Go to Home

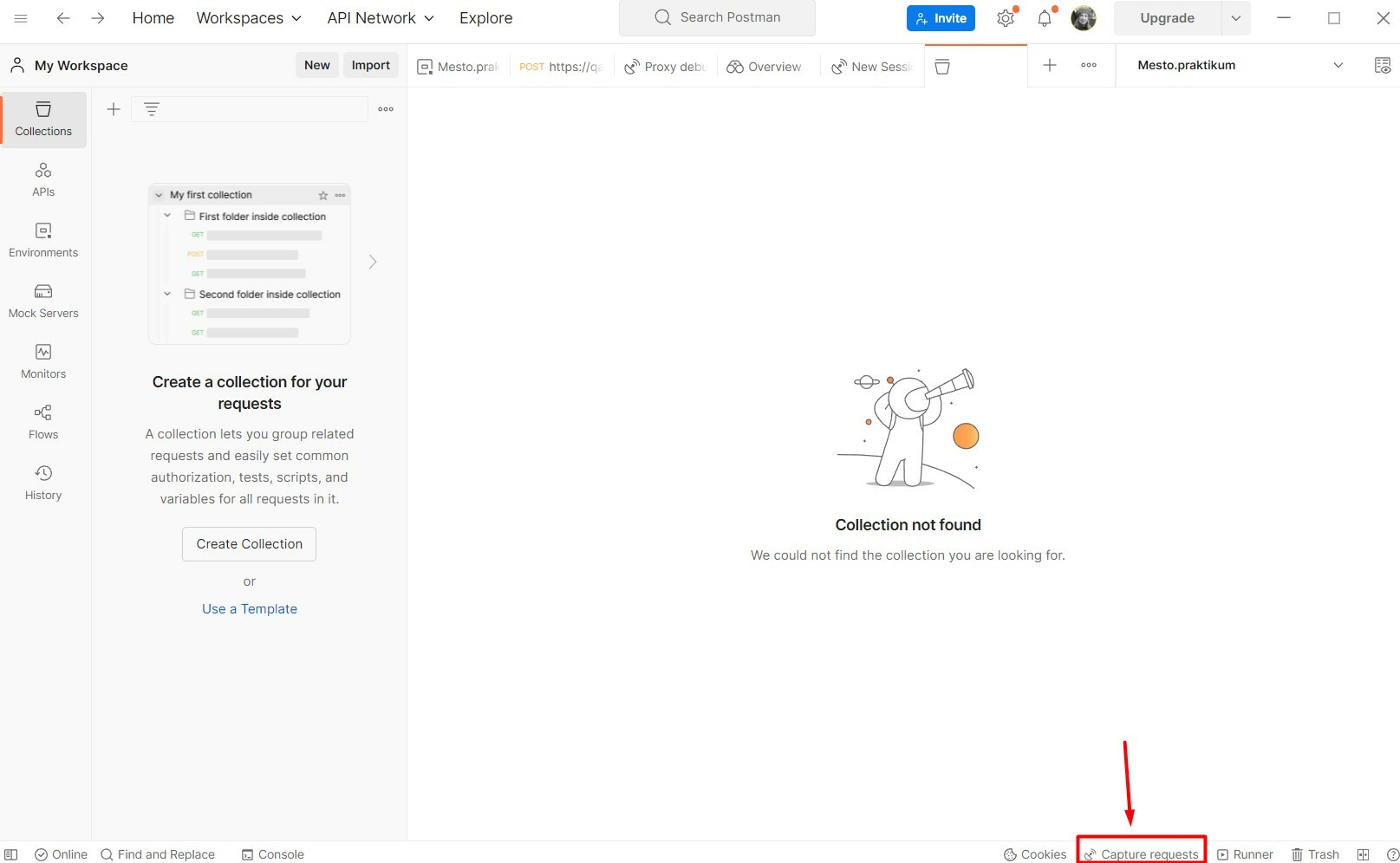pyautogui.click(x=153, y=18)
